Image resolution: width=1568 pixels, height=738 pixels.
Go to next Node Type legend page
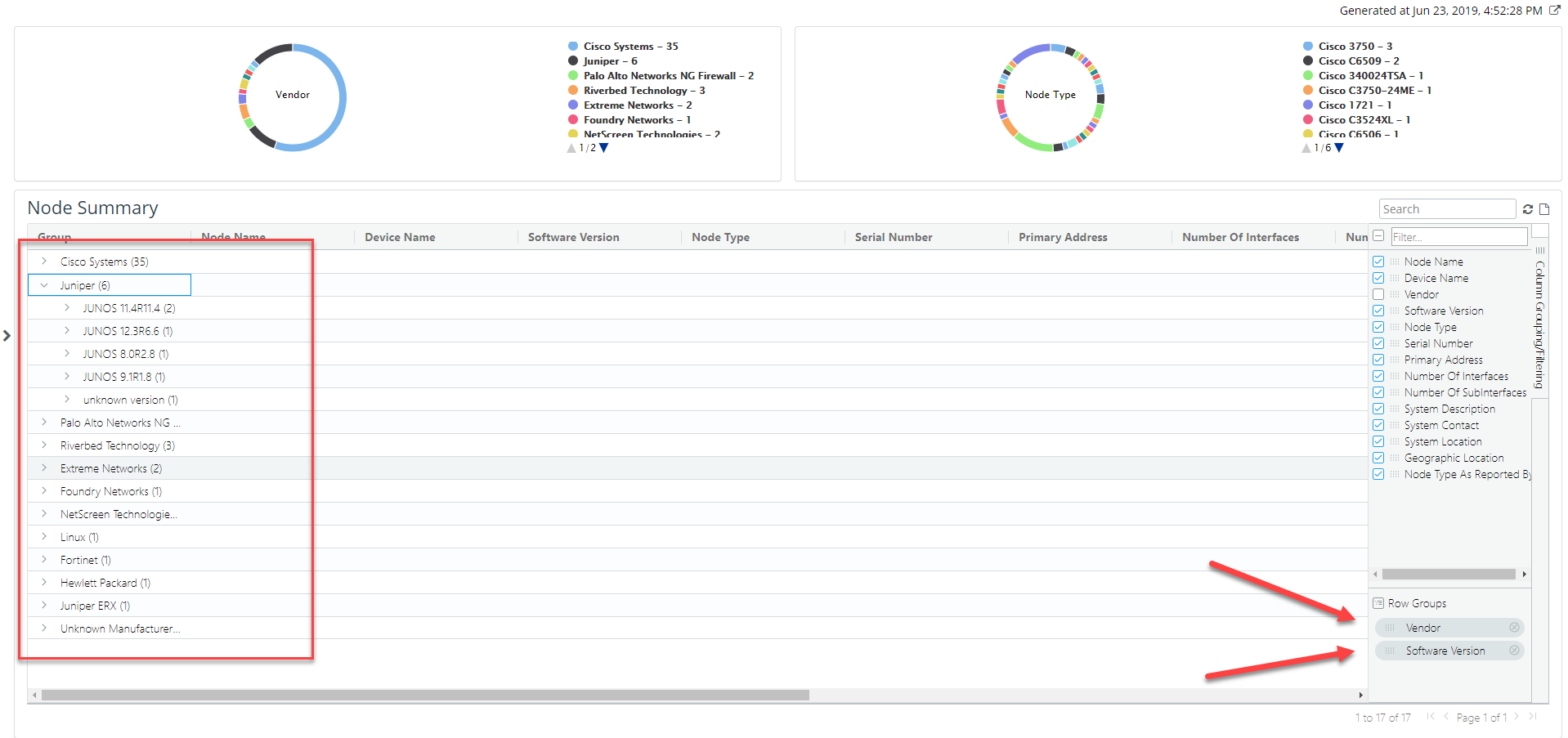[x=1339, y=148]
